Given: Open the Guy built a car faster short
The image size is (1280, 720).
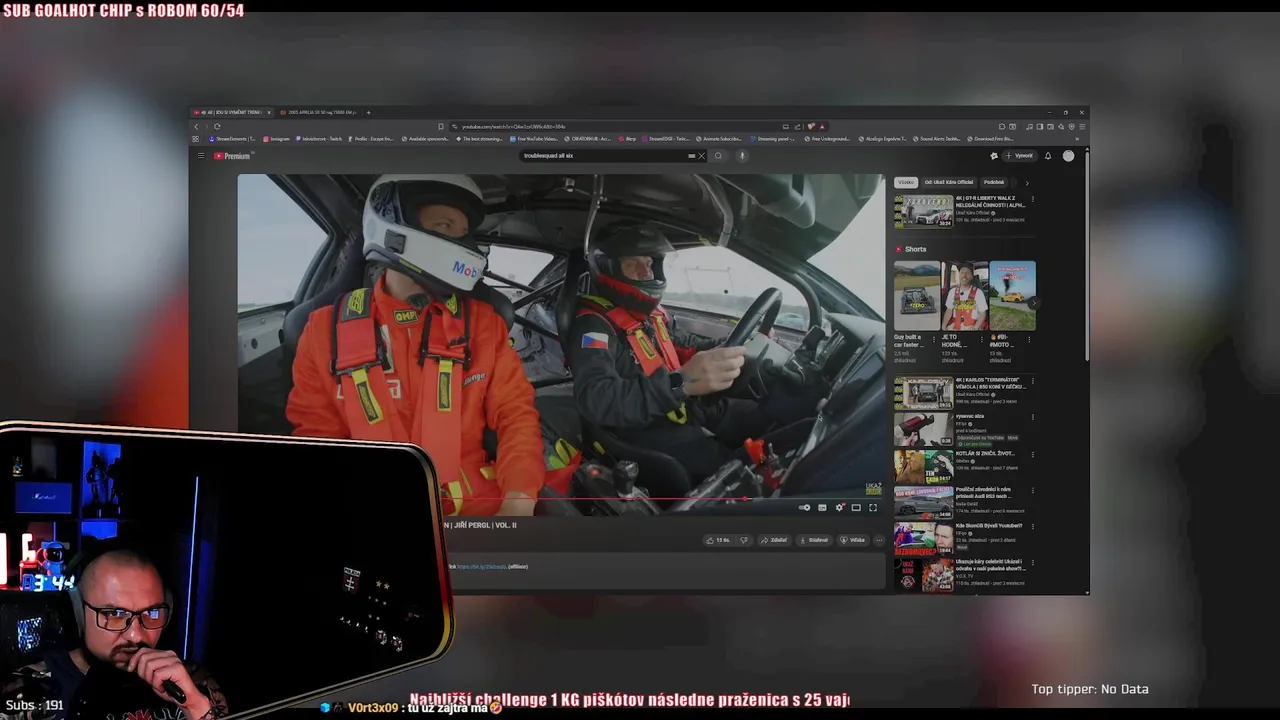Looking at the screenshot, I should tap(917, 296).
